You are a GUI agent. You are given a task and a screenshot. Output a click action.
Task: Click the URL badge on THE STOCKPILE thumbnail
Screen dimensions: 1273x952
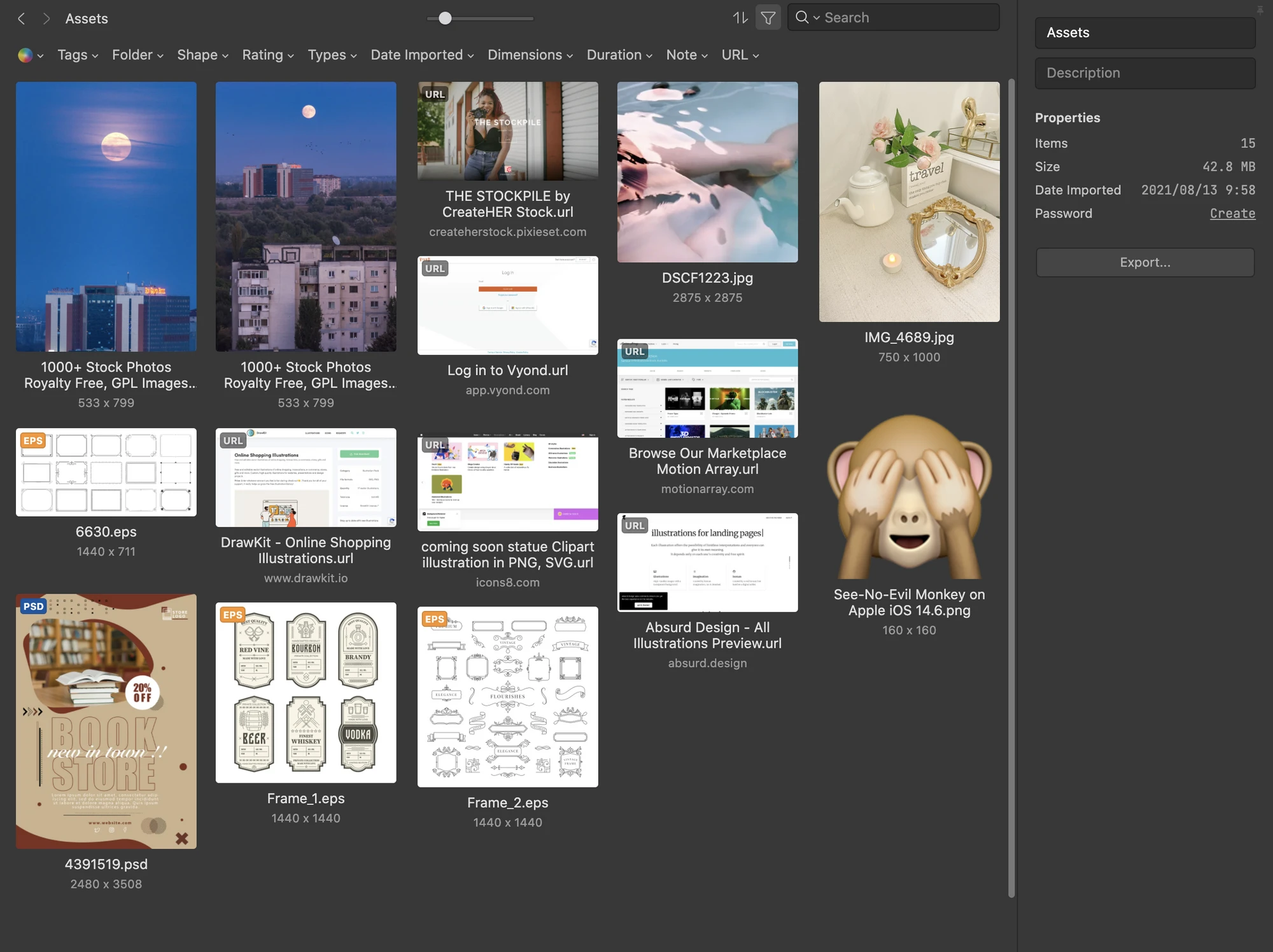[434, 94]
